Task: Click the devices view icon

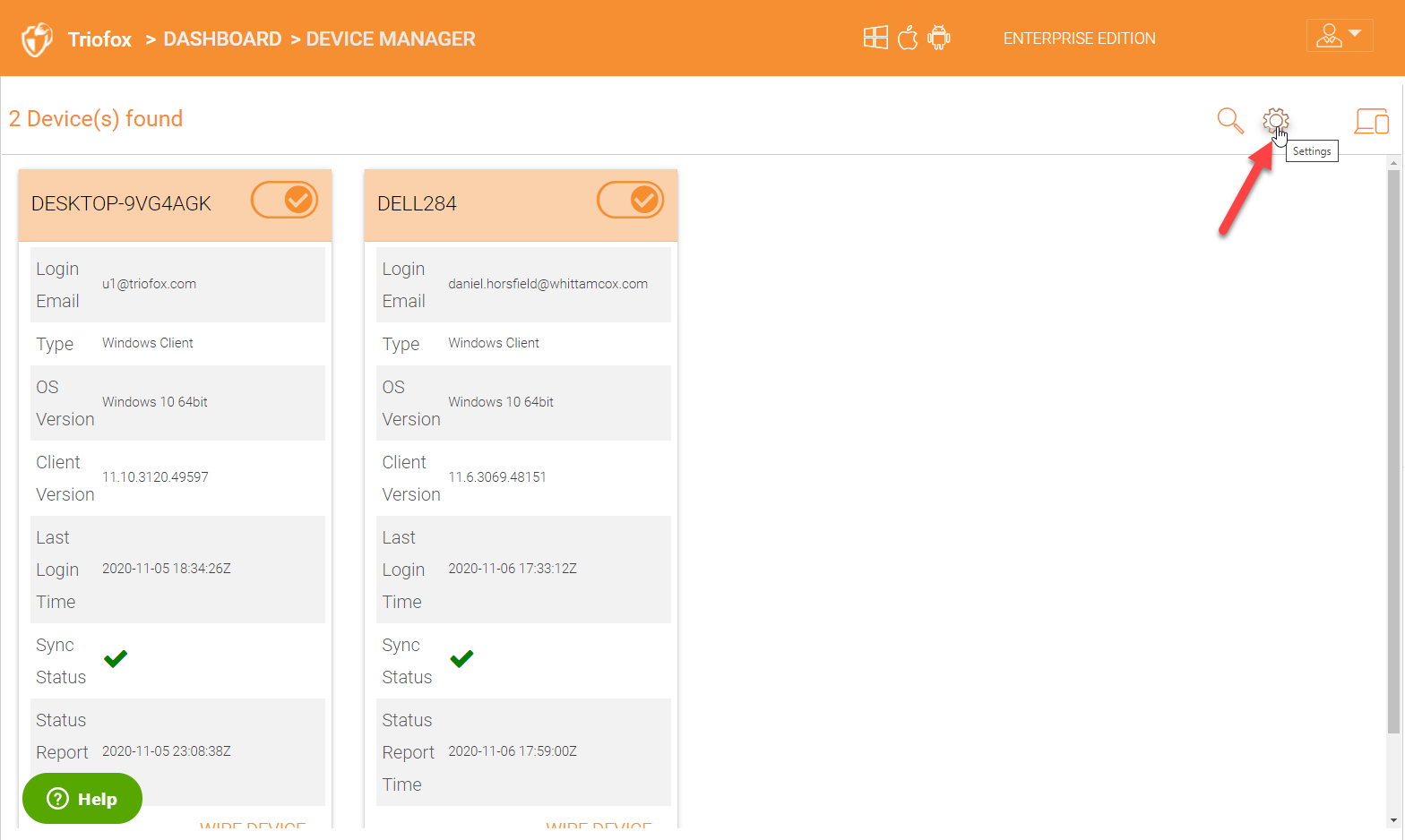Action: click(1371, 121)
